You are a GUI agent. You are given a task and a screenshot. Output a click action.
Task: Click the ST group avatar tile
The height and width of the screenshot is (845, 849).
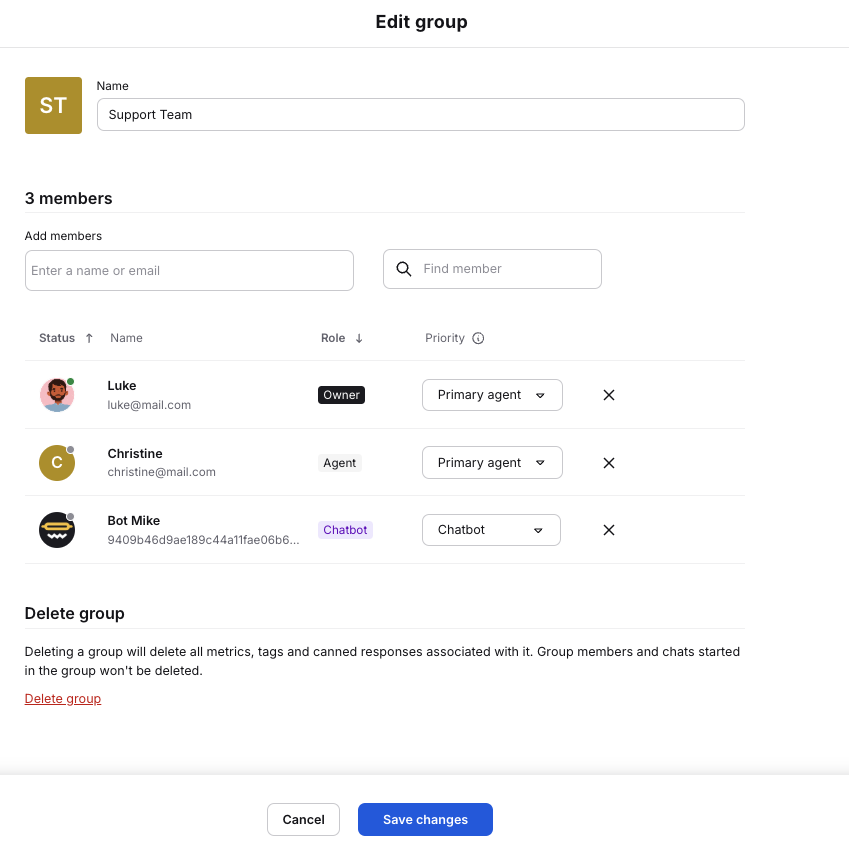tap(53, 105)
